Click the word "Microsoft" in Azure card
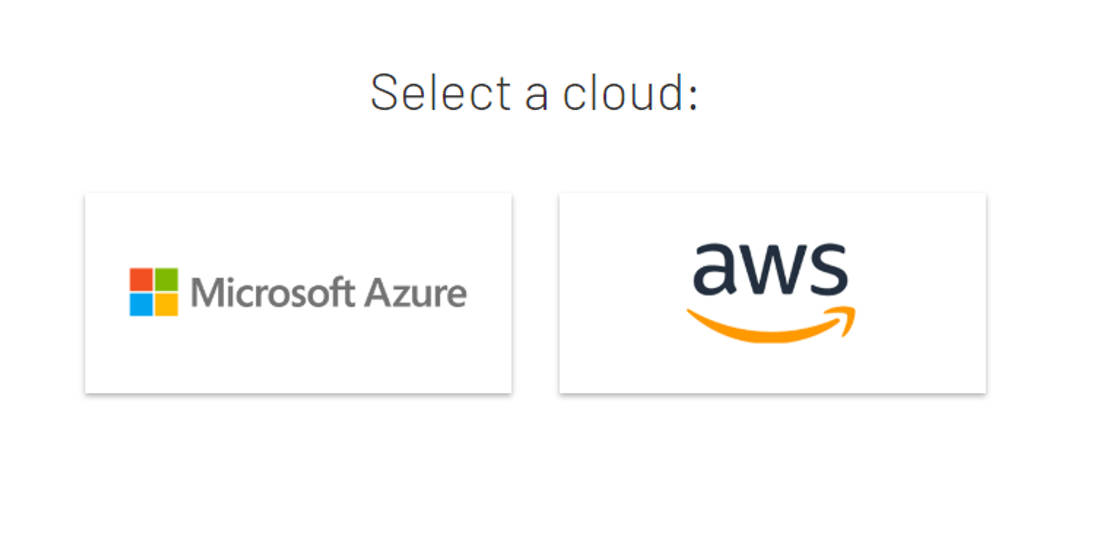1108x546 pixels. click(272, 293)
